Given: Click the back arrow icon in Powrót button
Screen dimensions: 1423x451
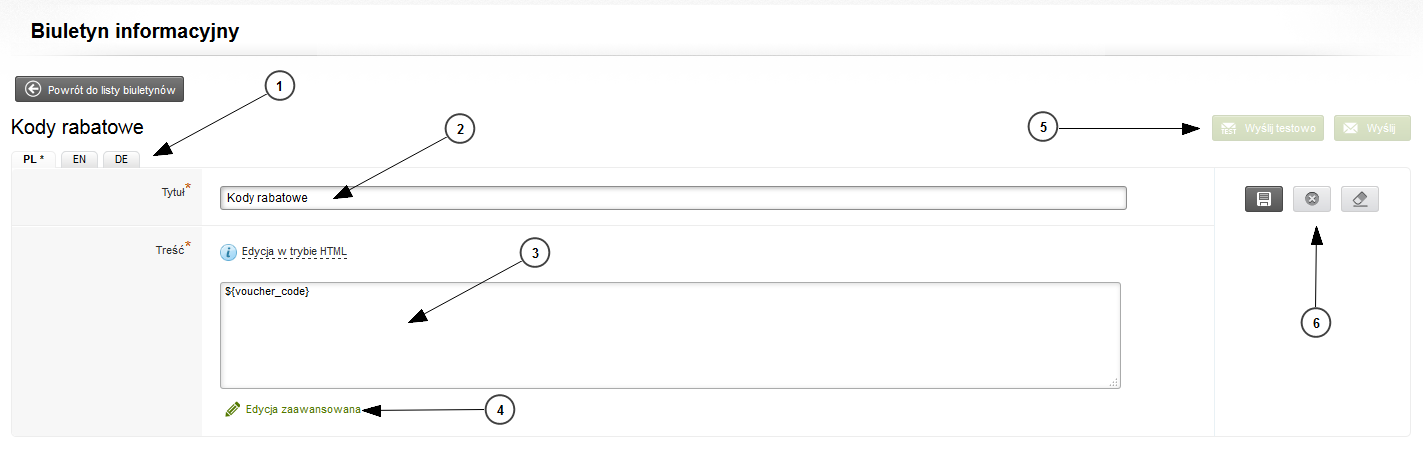Looking at the screenshot, I should (x=33, y=89).
